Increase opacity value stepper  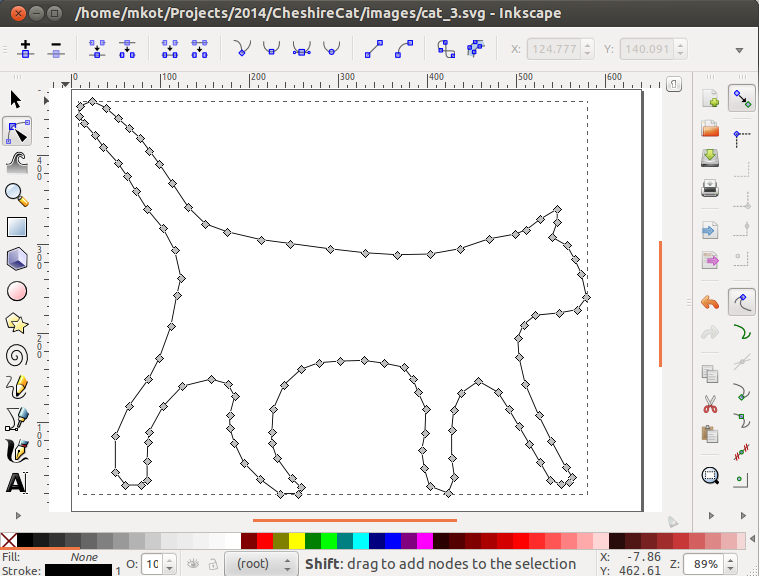(x=169, y=560)
